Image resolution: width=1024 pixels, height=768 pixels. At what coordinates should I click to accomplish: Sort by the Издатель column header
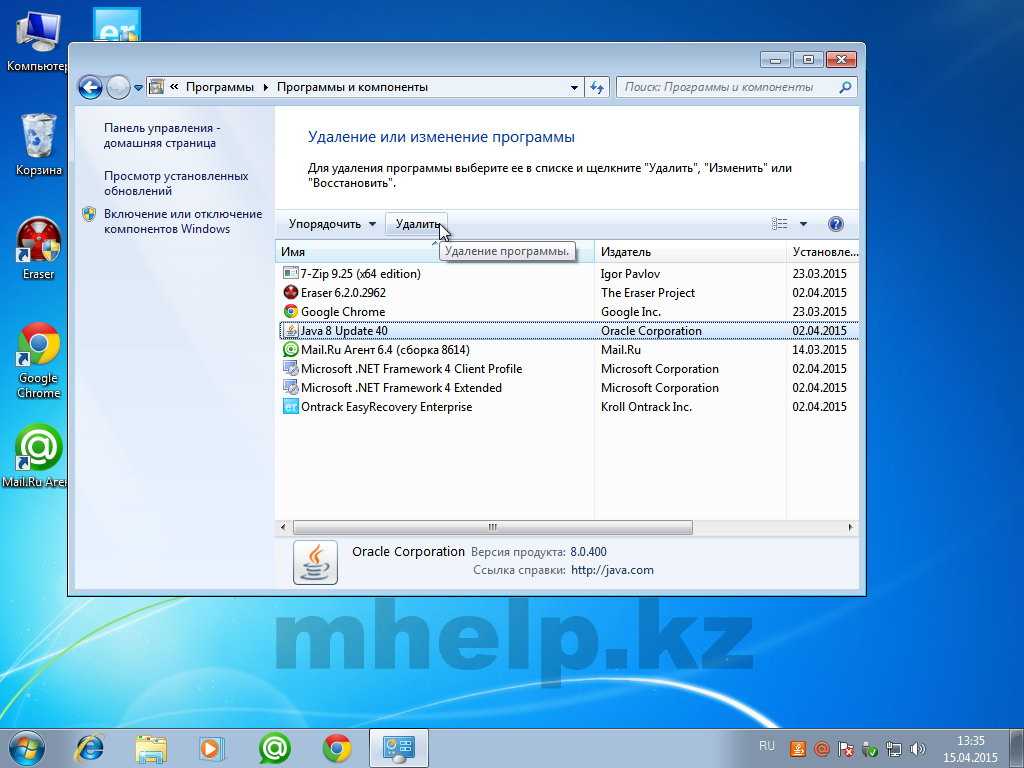[690, 251]
